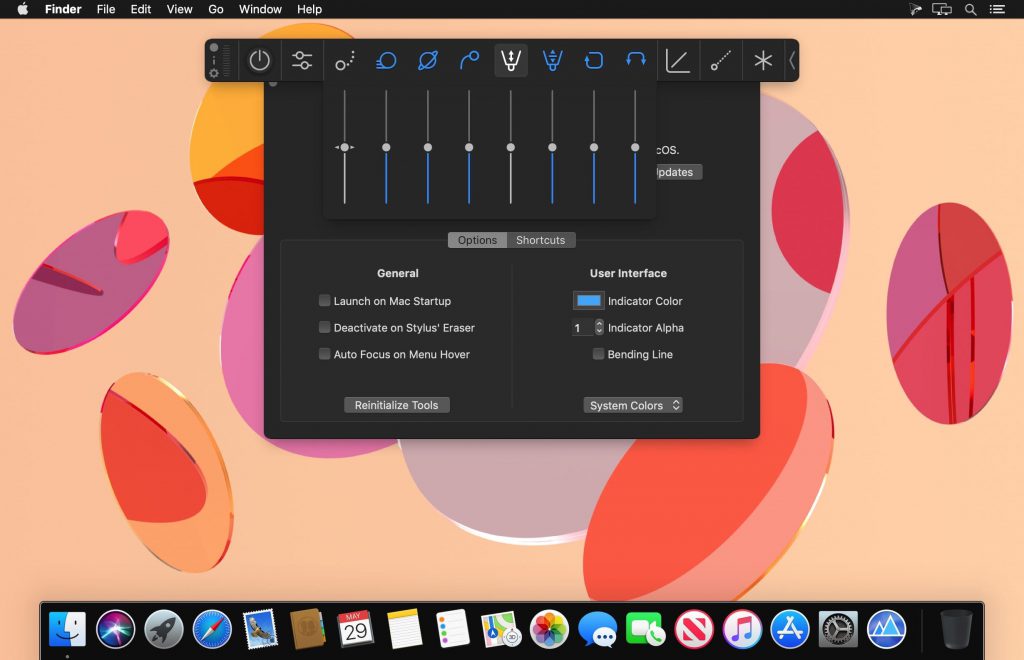Open the Window menu in the menu bar
The width and height of the screenshot is (1024, 660).
pos(260,9)
